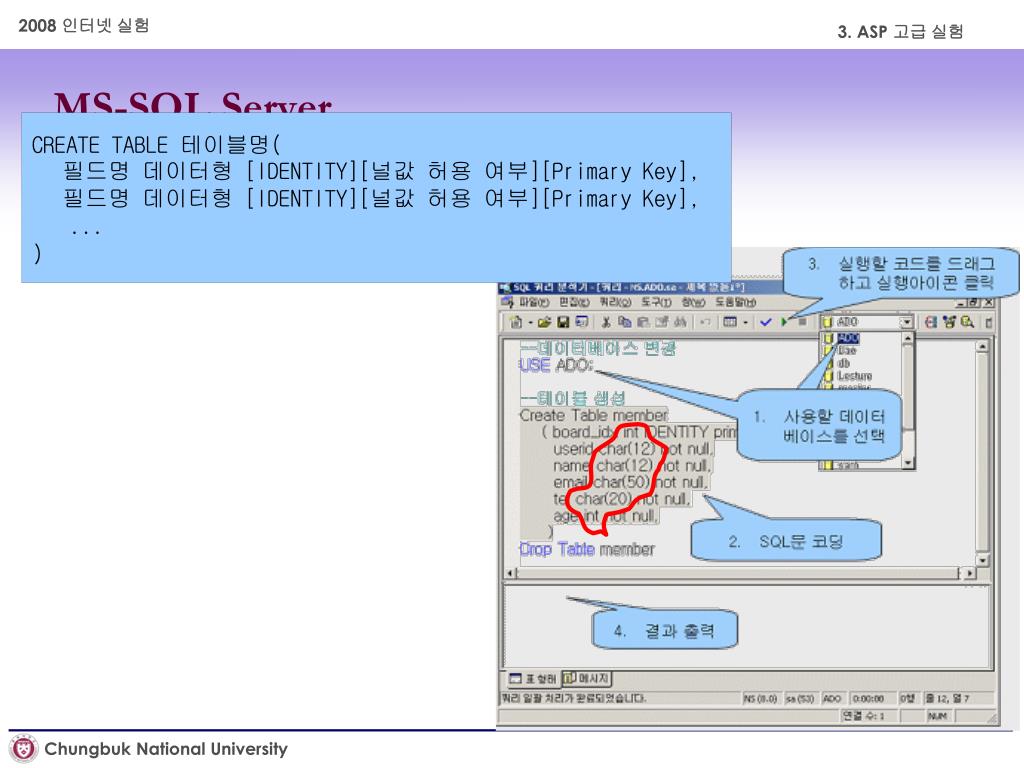
Task: Expand the execute mode dropdown arrow
Action: [x=746, y=322]
